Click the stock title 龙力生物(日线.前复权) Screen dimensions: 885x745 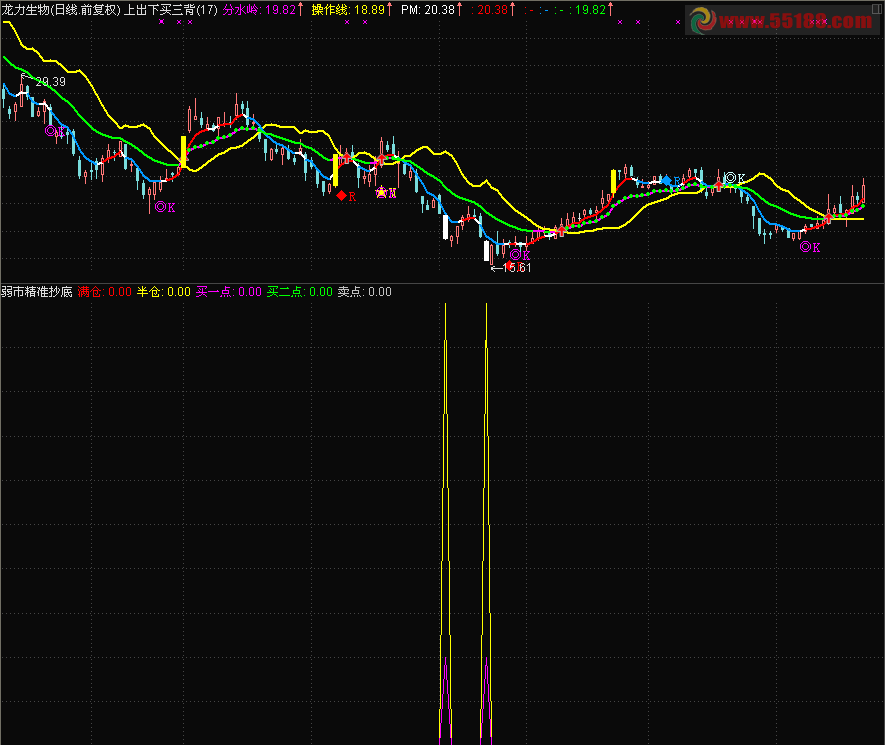click(x=61, y=10)
